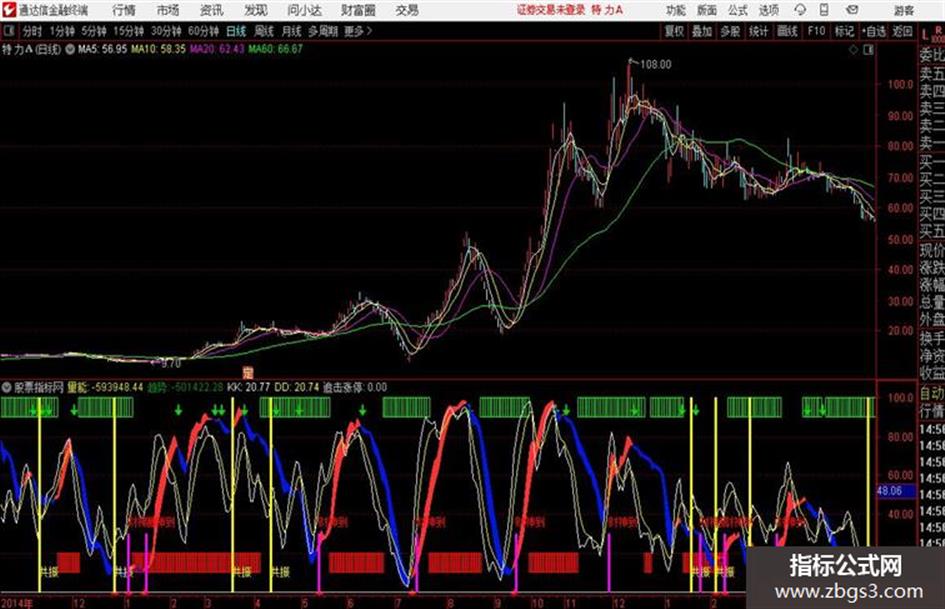Open the mail envelope icon
The height and width of the screenshot is (609, 945).
pos(852,10)
